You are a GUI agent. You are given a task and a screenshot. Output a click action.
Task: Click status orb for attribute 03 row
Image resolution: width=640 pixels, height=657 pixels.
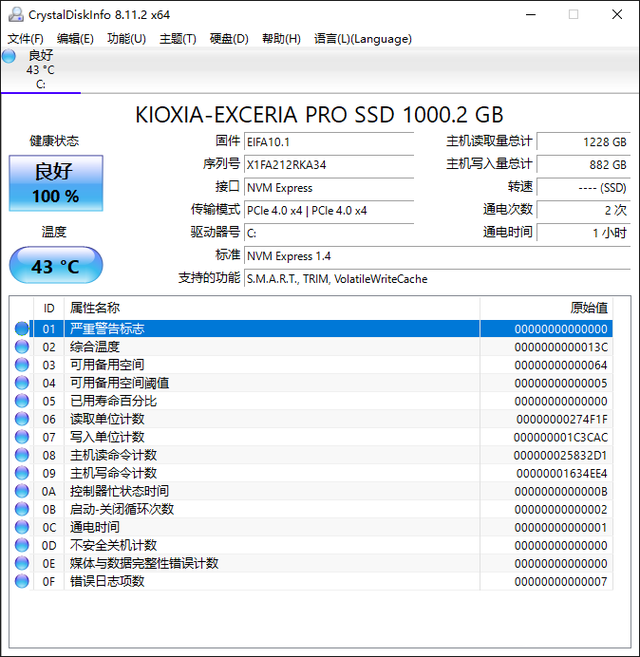click(x=22, y=365)
